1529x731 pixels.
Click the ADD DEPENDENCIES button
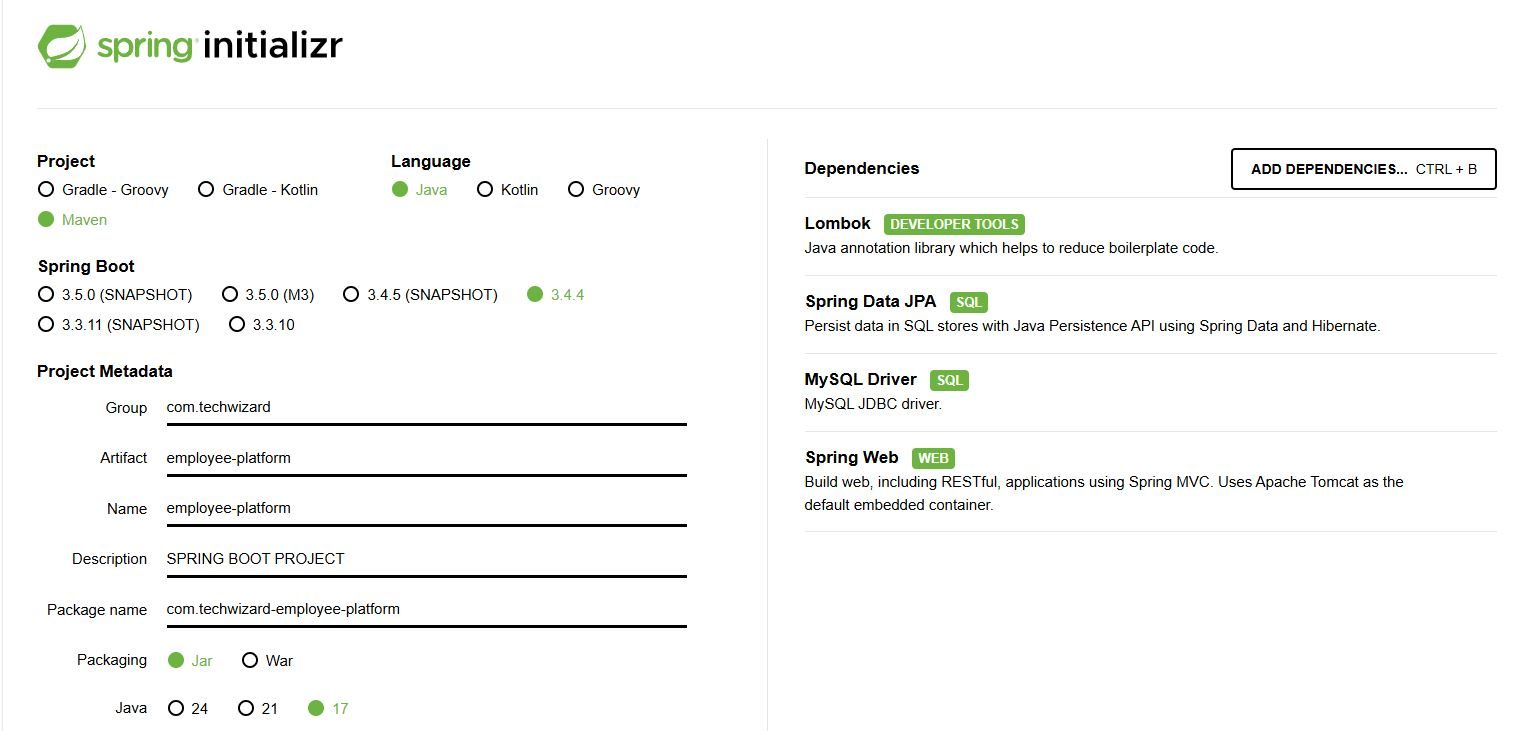click(x=1362, y=169)
